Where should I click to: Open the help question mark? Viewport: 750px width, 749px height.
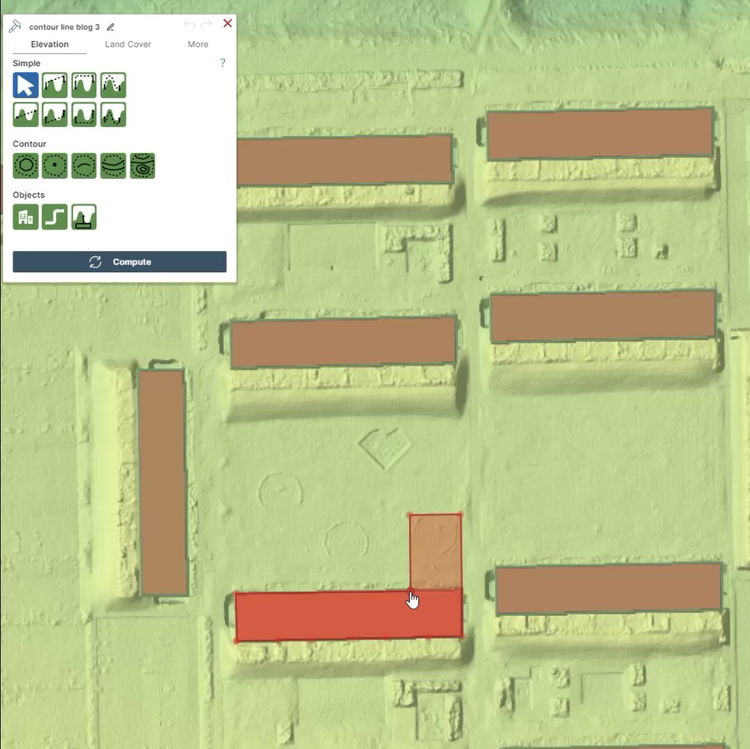pyautogui.click(x=222, y=63)
